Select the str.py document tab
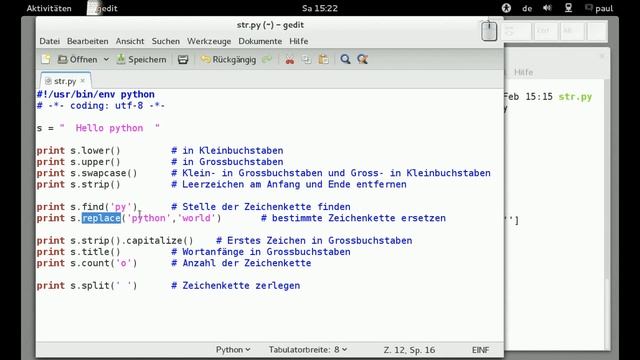The height and width of the screenshot is (360, 640). 65,81
